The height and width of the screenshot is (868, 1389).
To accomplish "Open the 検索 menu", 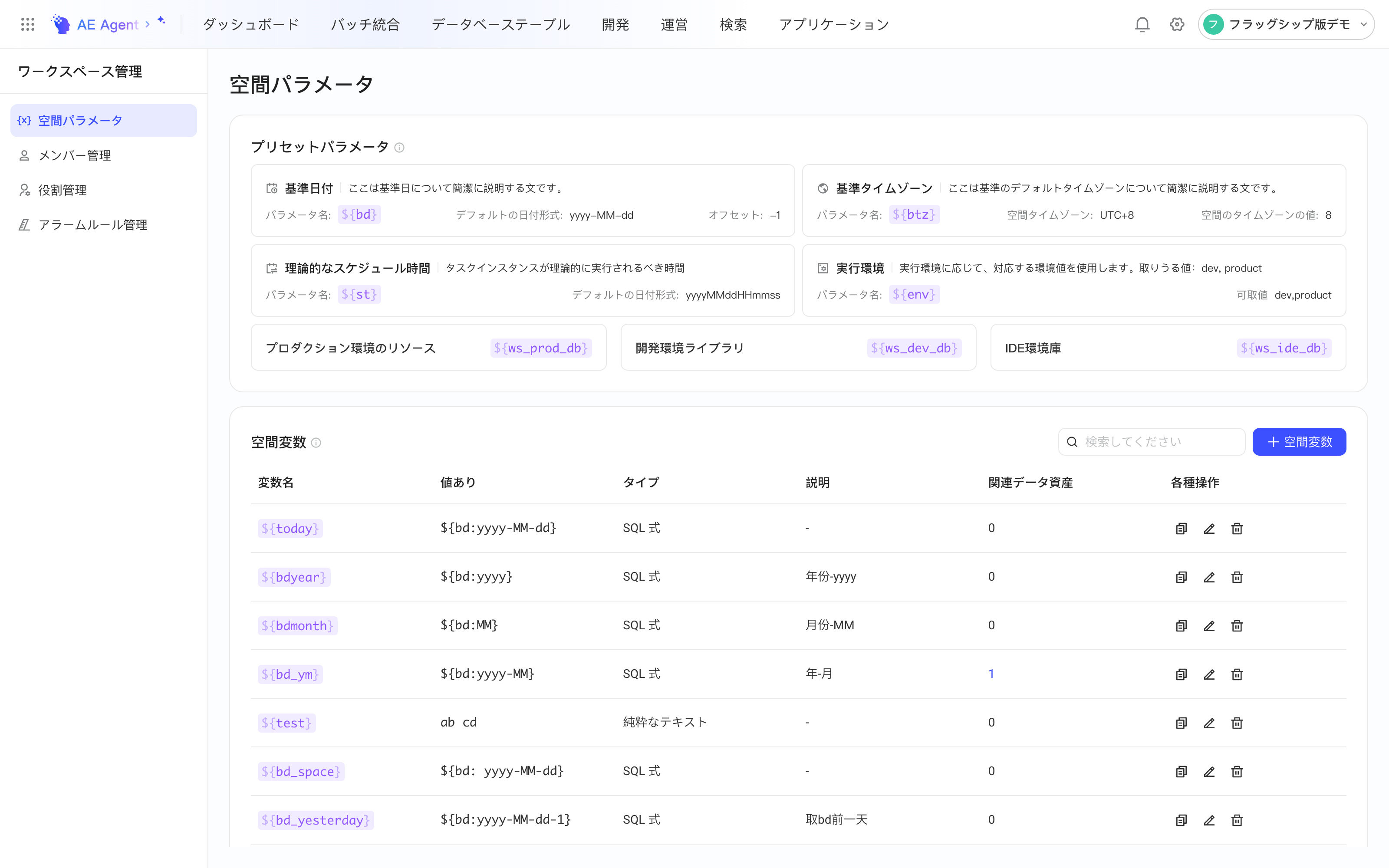I will click(734, 24).
